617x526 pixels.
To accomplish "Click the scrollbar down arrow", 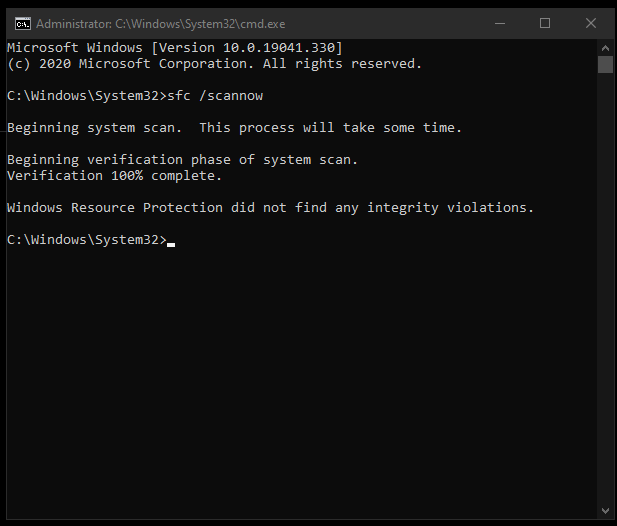I will point(605,511).
